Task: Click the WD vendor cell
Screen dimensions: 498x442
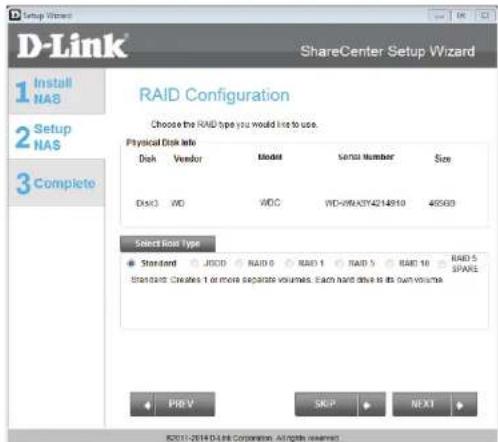Action: click(x=177, y=203)
